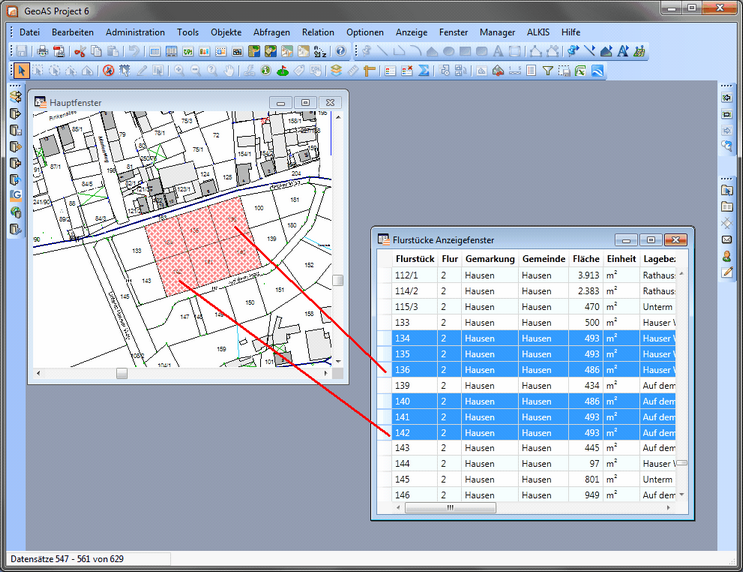Select the ellipse drawing tool icon
Image resolution: width=743 pixels, height=572 pixels.
[x=449, y=51]
